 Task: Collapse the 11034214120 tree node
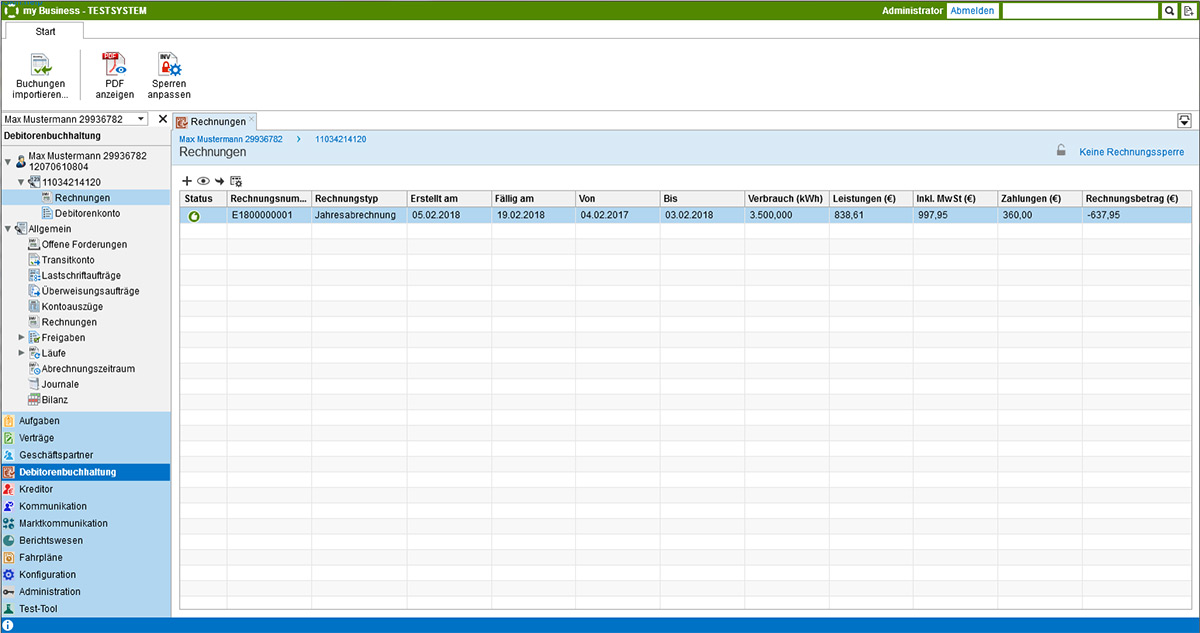(x=21, y=182)
